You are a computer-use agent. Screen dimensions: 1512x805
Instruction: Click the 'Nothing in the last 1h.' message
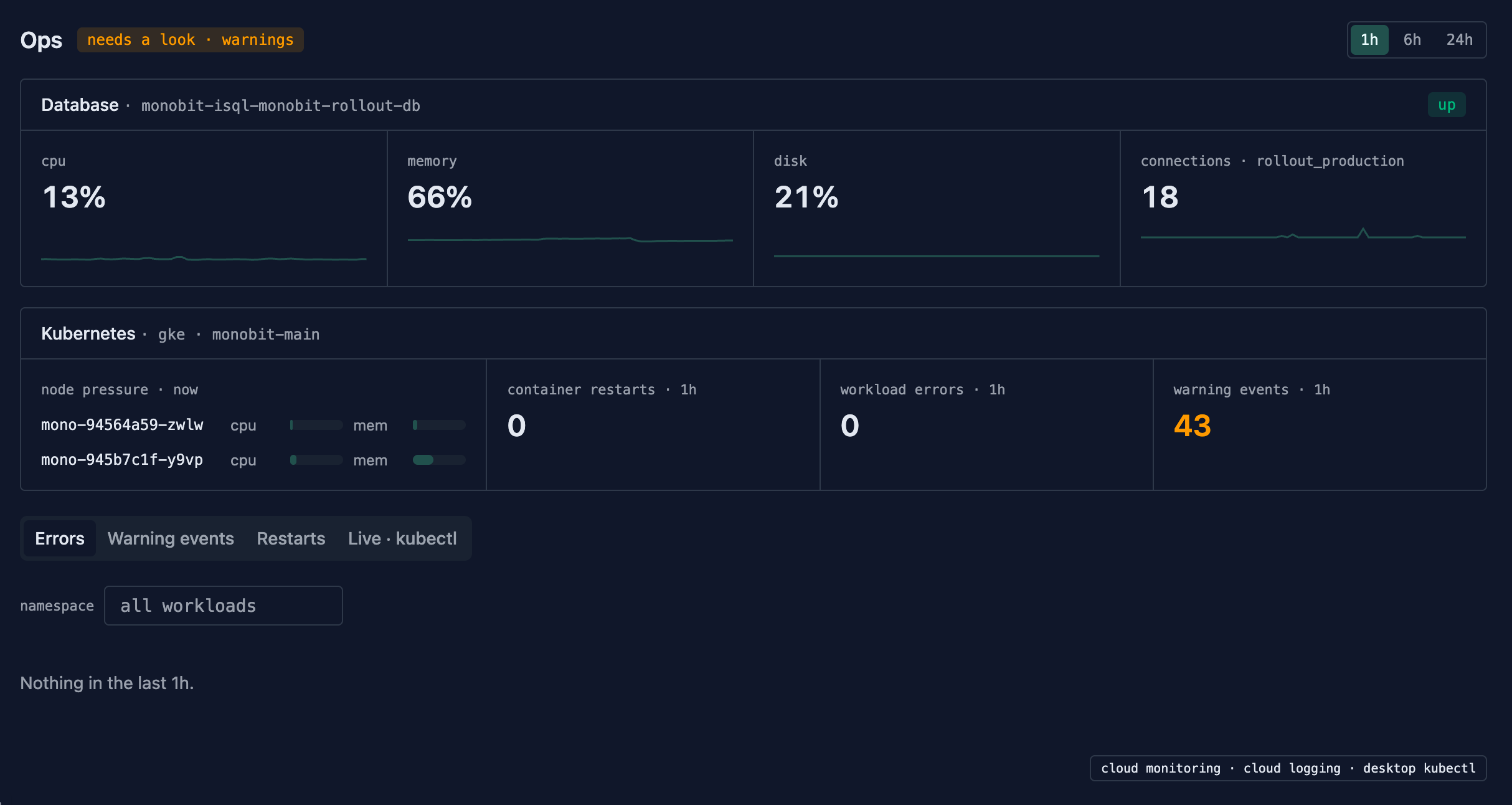tap(107, 683)
